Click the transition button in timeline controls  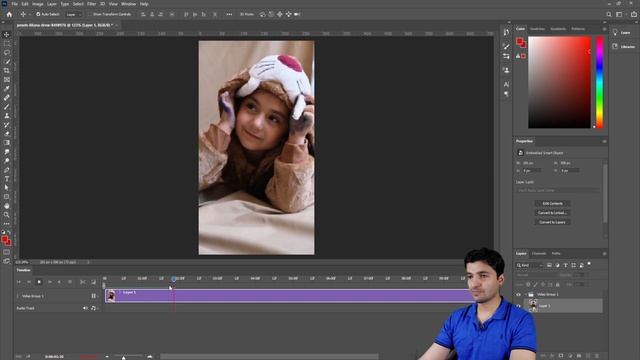click(93, 282)
